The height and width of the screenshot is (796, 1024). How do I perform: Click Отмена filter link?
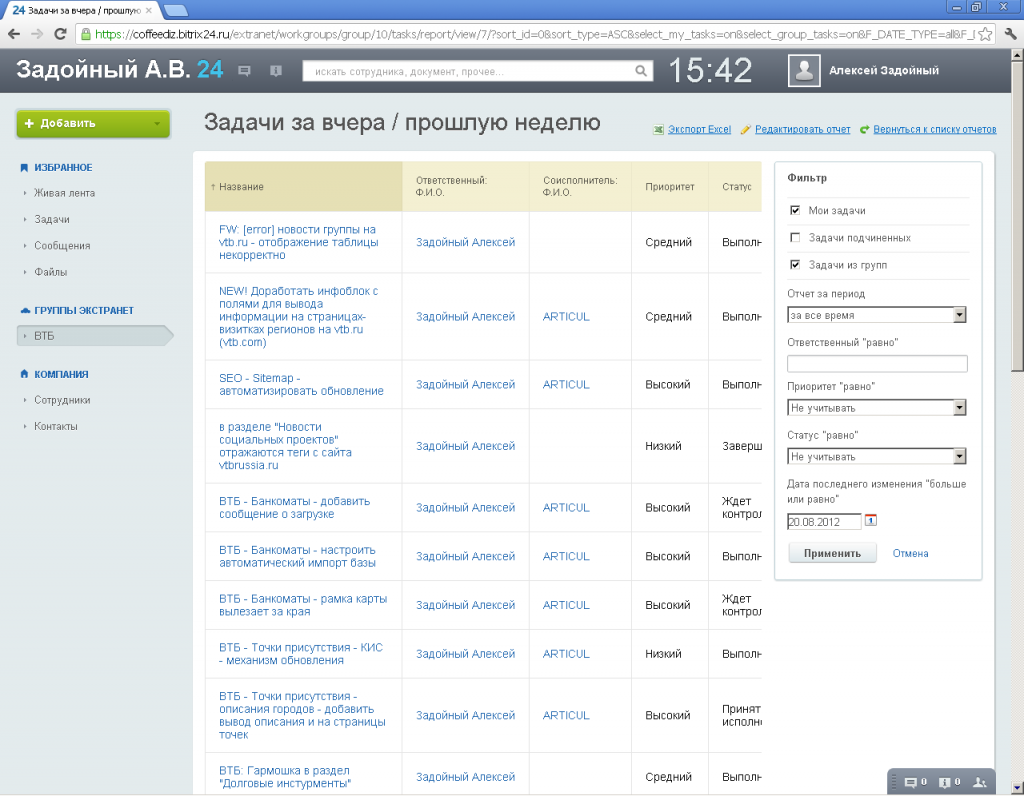tap(910, 553)
